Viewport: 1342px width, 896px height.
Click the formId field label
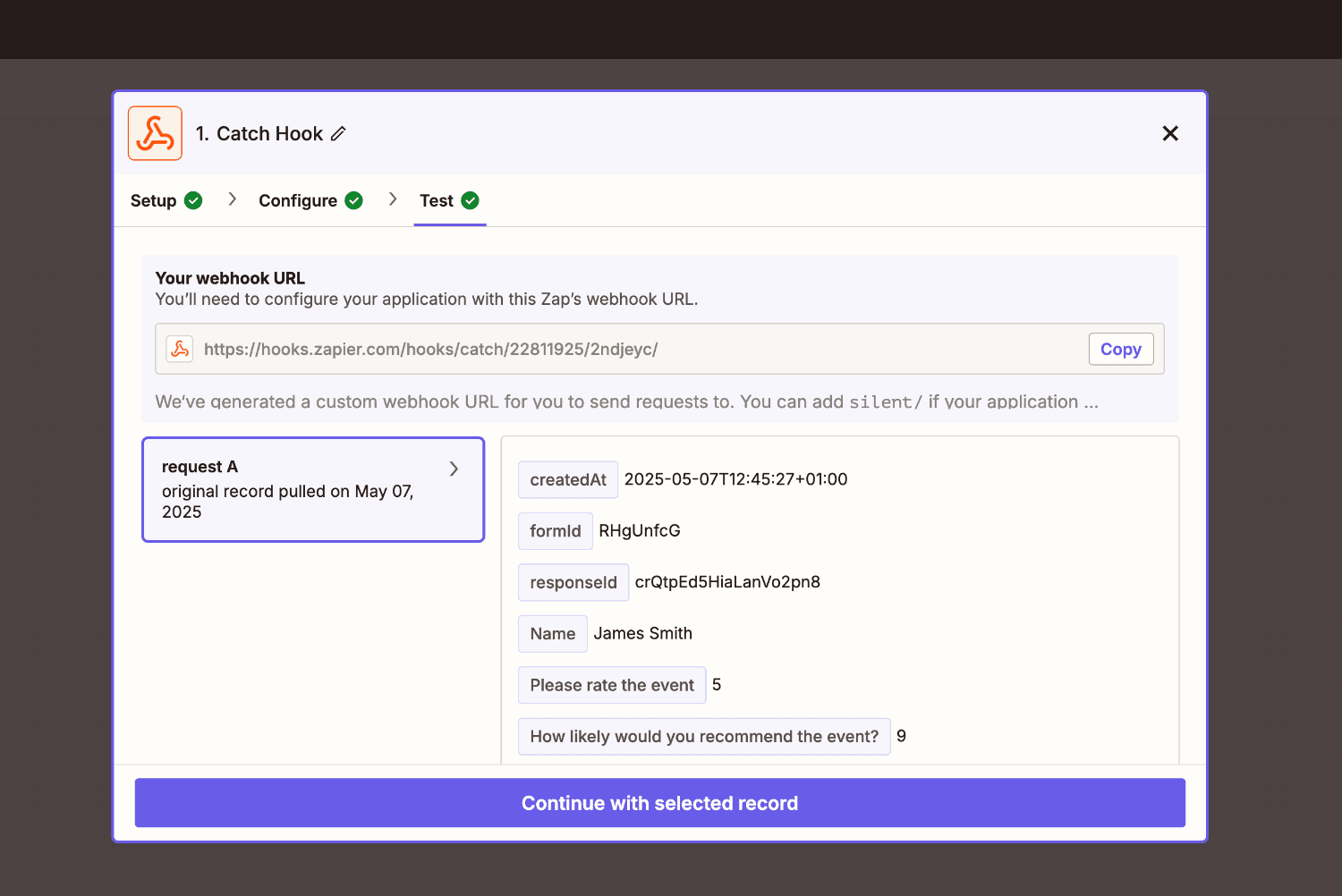(556, 531)
